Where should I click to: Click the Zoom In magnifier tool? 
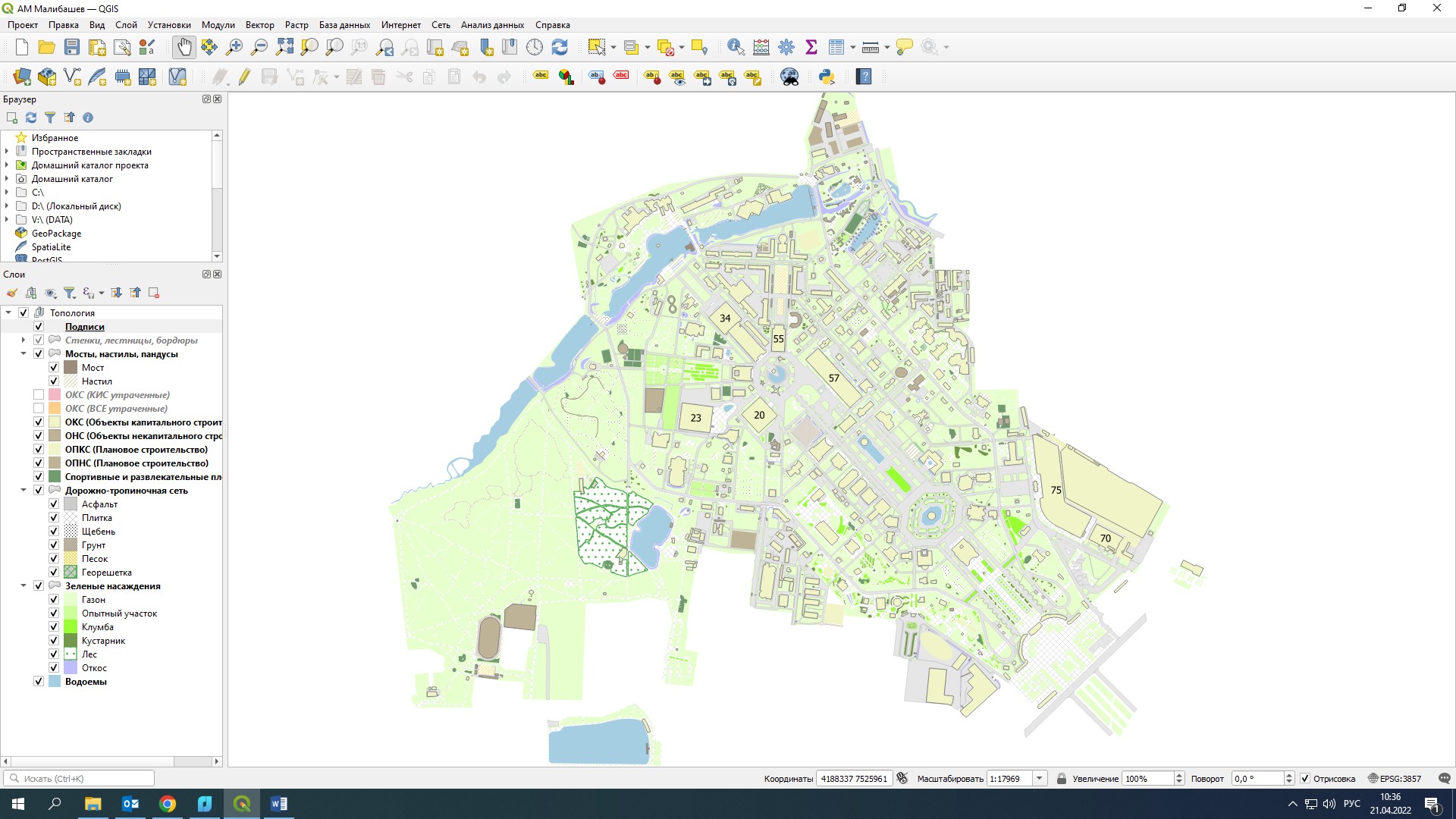coord(234,47)
